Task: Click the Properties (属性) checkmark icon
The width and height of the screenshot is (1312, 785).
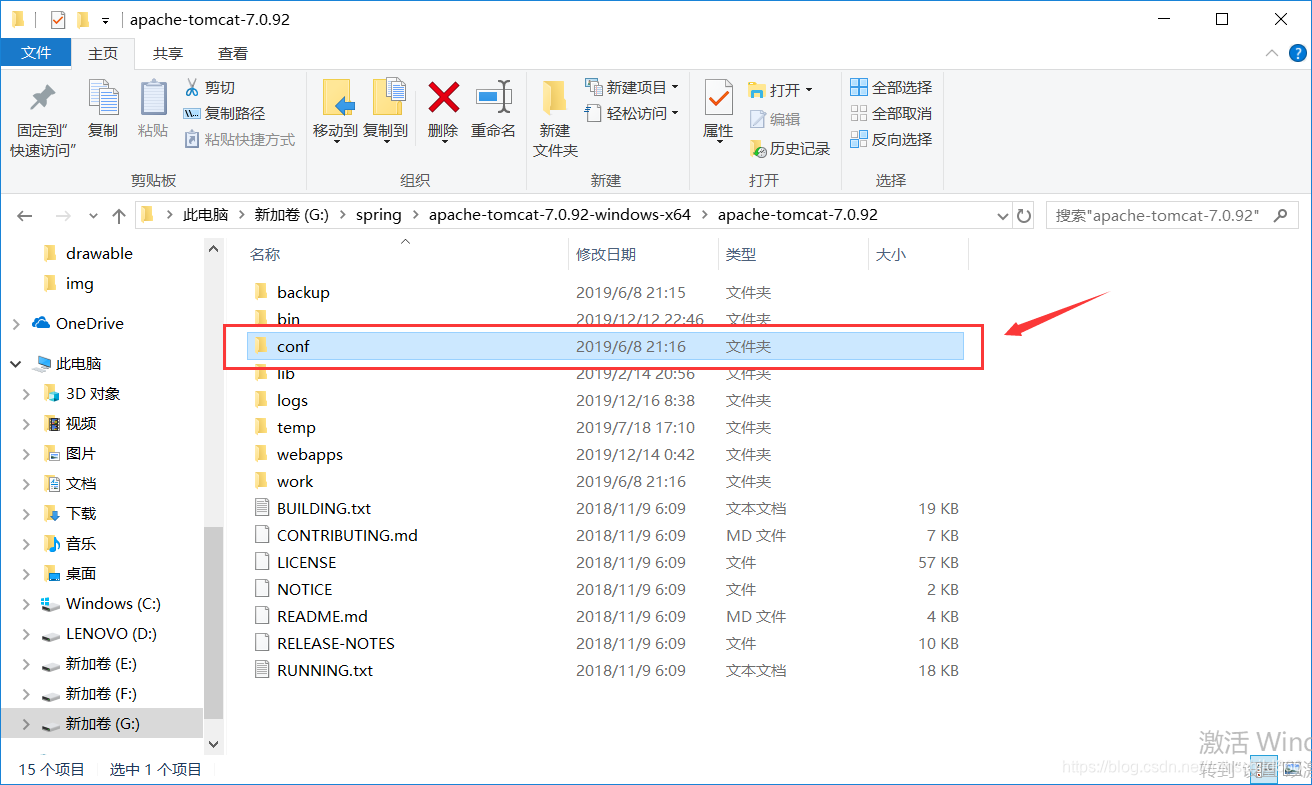Action: (718, 98)
